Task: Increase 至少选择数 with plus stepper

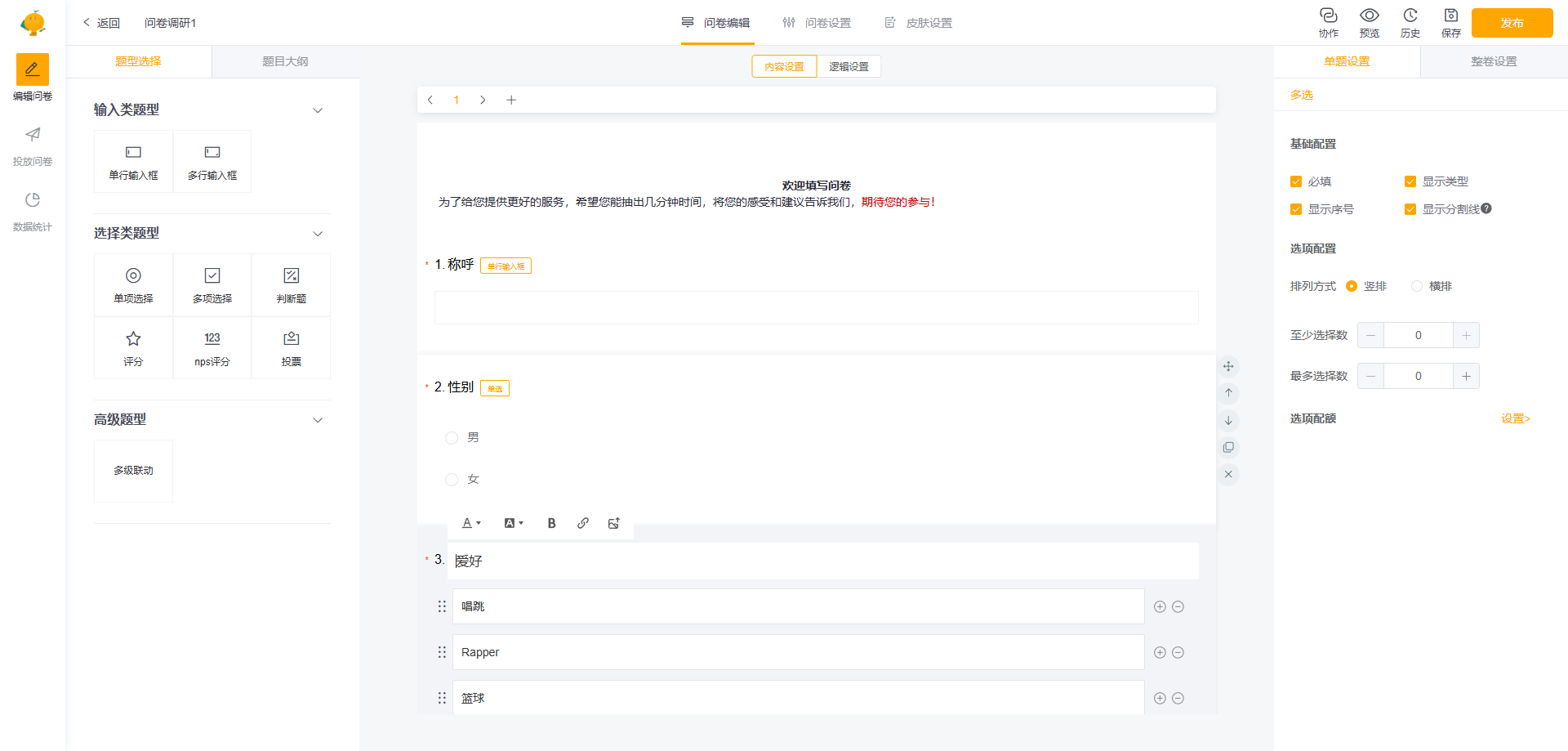Action: pos(1466,335)
